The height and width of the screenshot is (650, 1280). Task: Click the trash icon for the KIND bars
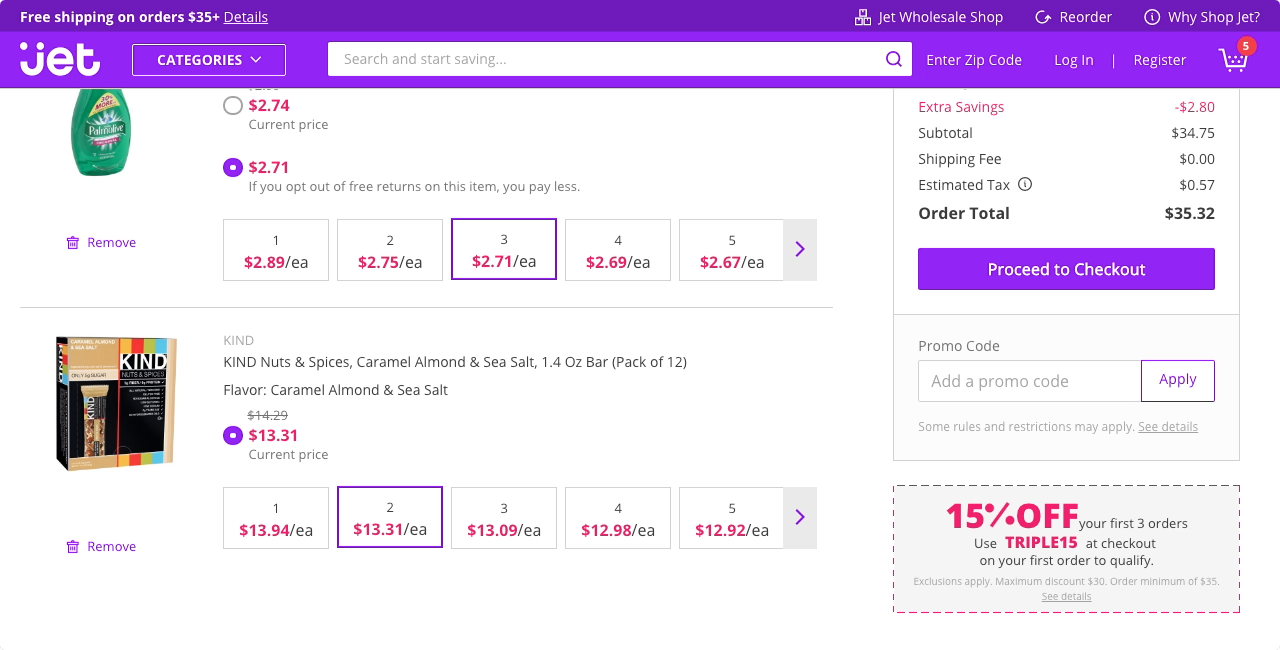[73, 546]
